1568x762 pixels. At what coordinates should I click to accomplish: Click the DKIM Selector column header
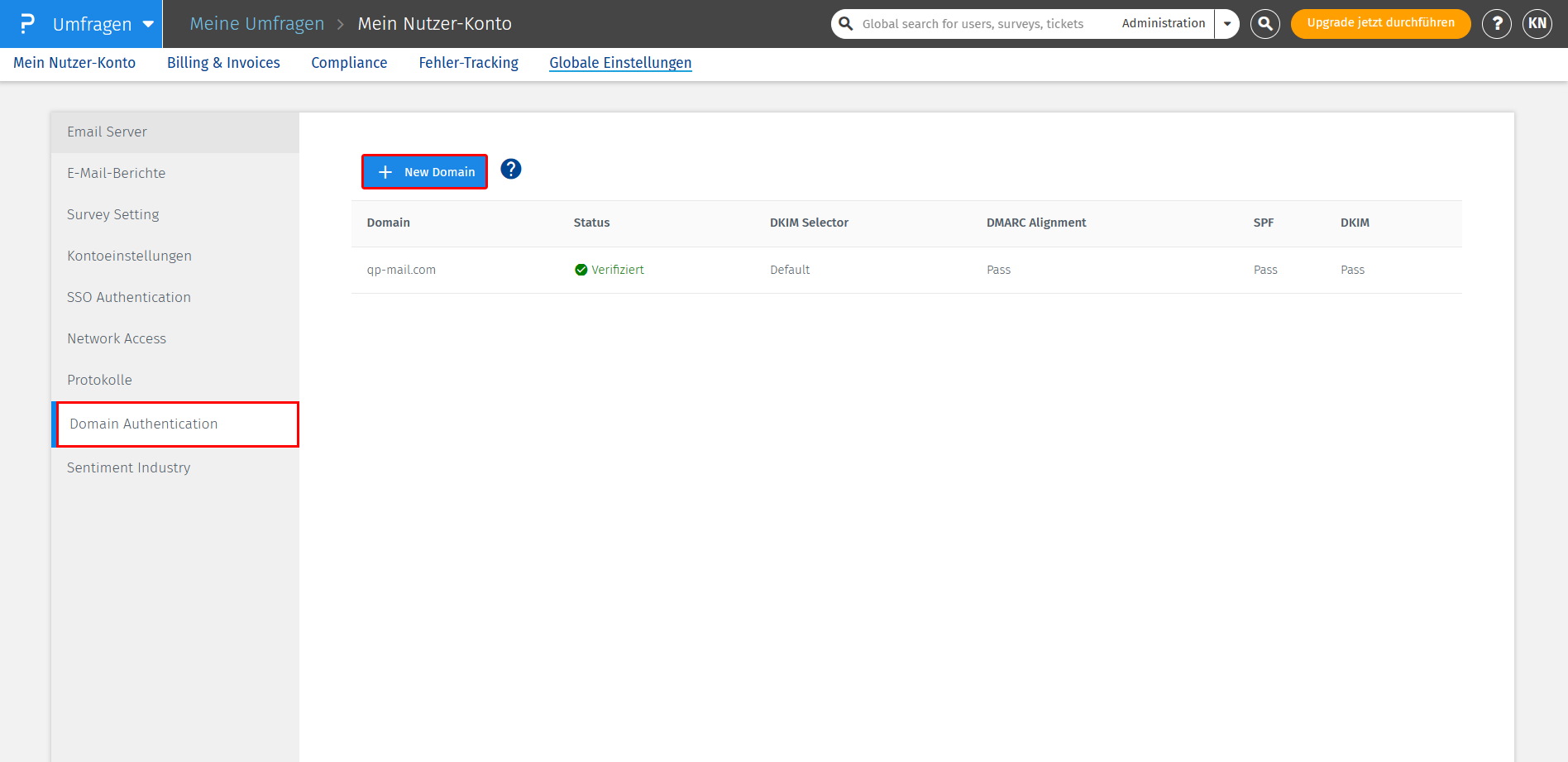(x=809, y=223)
